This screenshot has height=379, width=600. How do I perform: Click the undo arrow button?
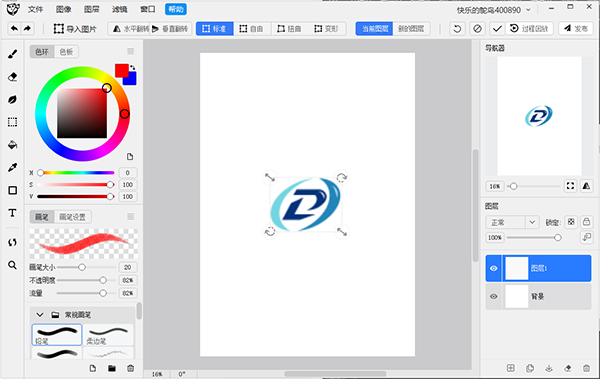click(x=14, y=28)
